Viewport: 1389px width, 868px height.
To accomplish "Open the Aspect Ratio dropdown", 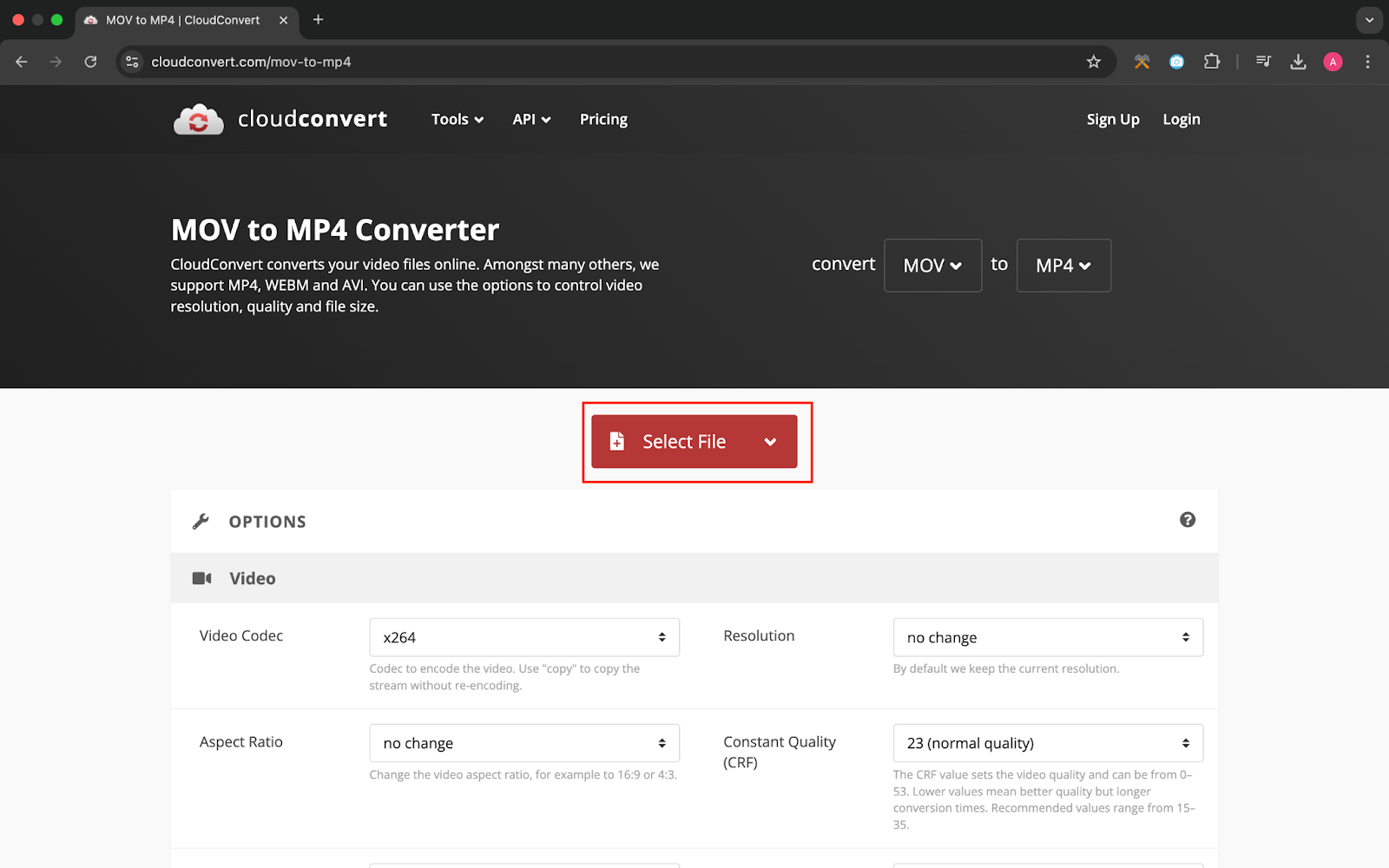I will pyautogui.click(x=524, y=743).
